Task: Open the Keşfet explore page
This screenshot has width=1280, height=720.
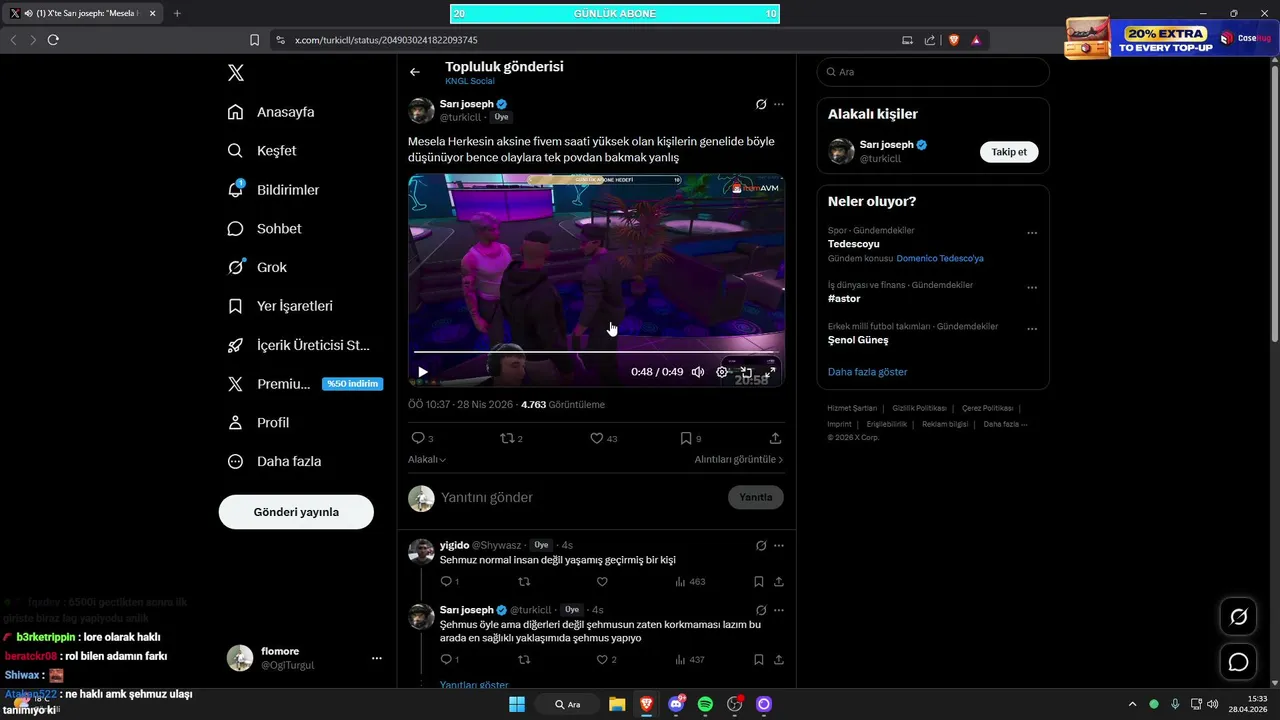Action: click(x=262, y=151)
